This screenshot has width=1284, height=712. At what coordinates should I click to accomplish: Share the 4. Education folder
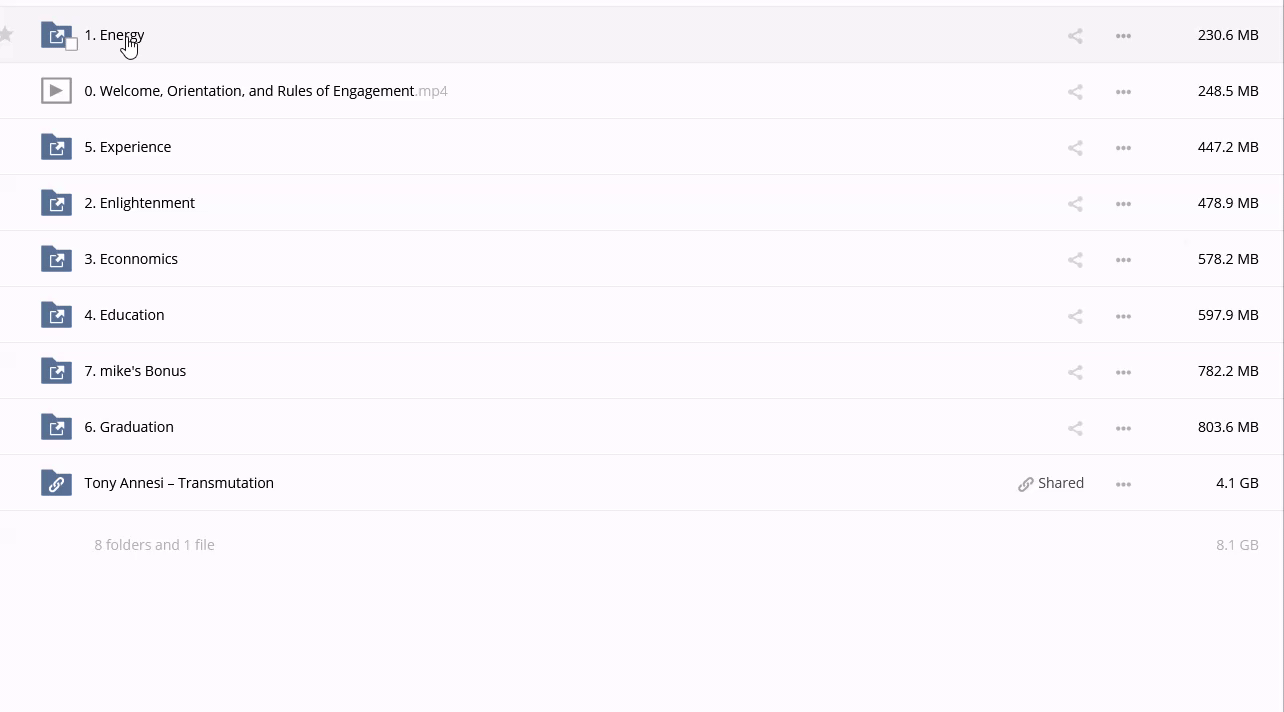1075,316
